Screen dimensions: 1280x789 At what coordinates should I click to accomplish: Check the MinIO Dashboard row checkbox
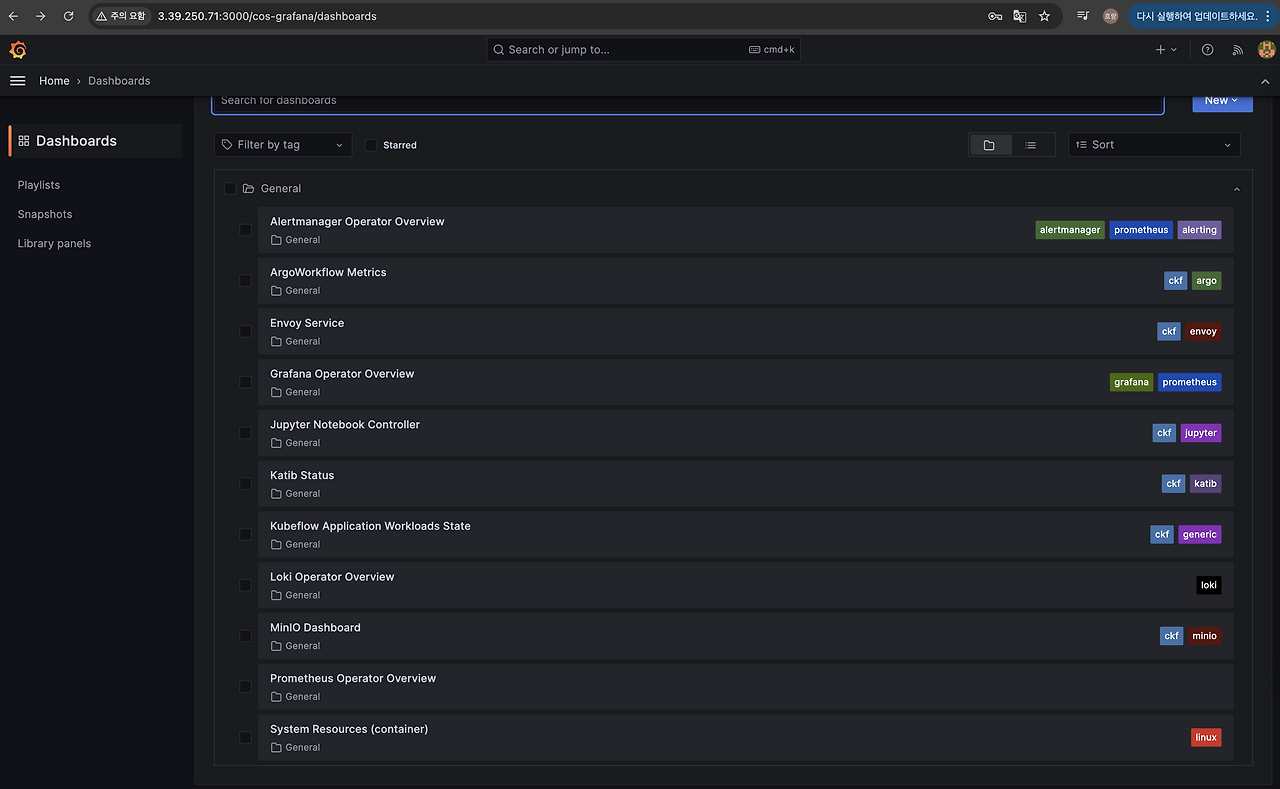[245, 636]
